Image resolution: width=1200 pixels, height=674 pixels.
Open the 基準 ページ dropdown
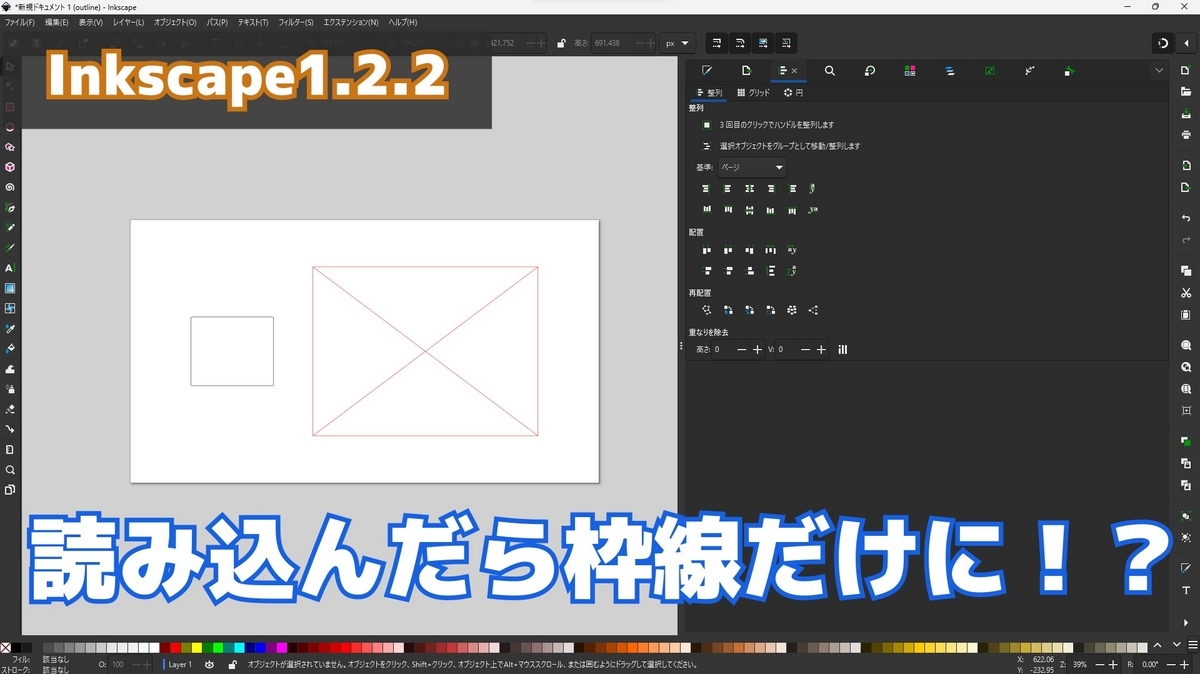tap(752, 167)
